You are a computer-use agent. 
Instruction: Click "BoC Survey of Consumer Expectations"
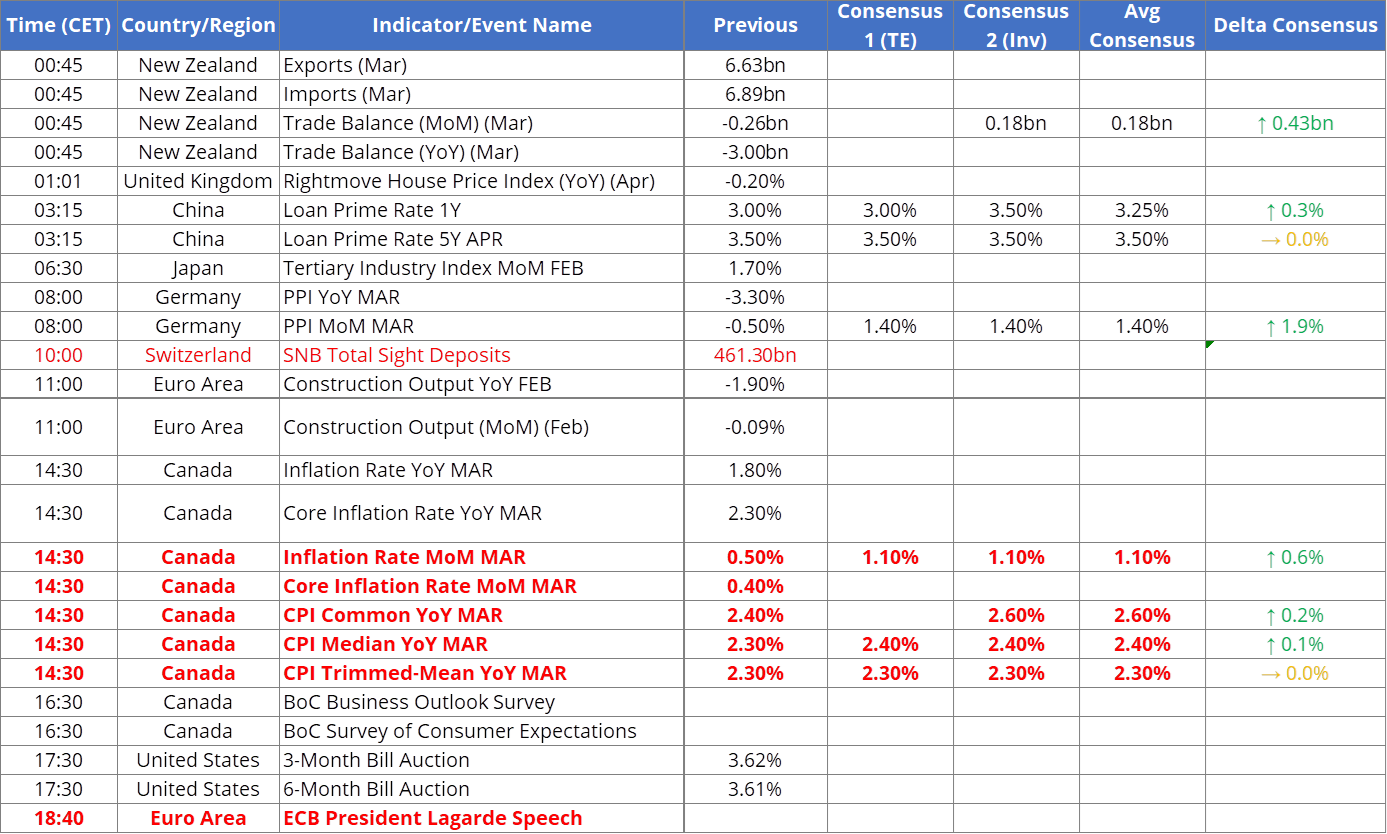482,731
